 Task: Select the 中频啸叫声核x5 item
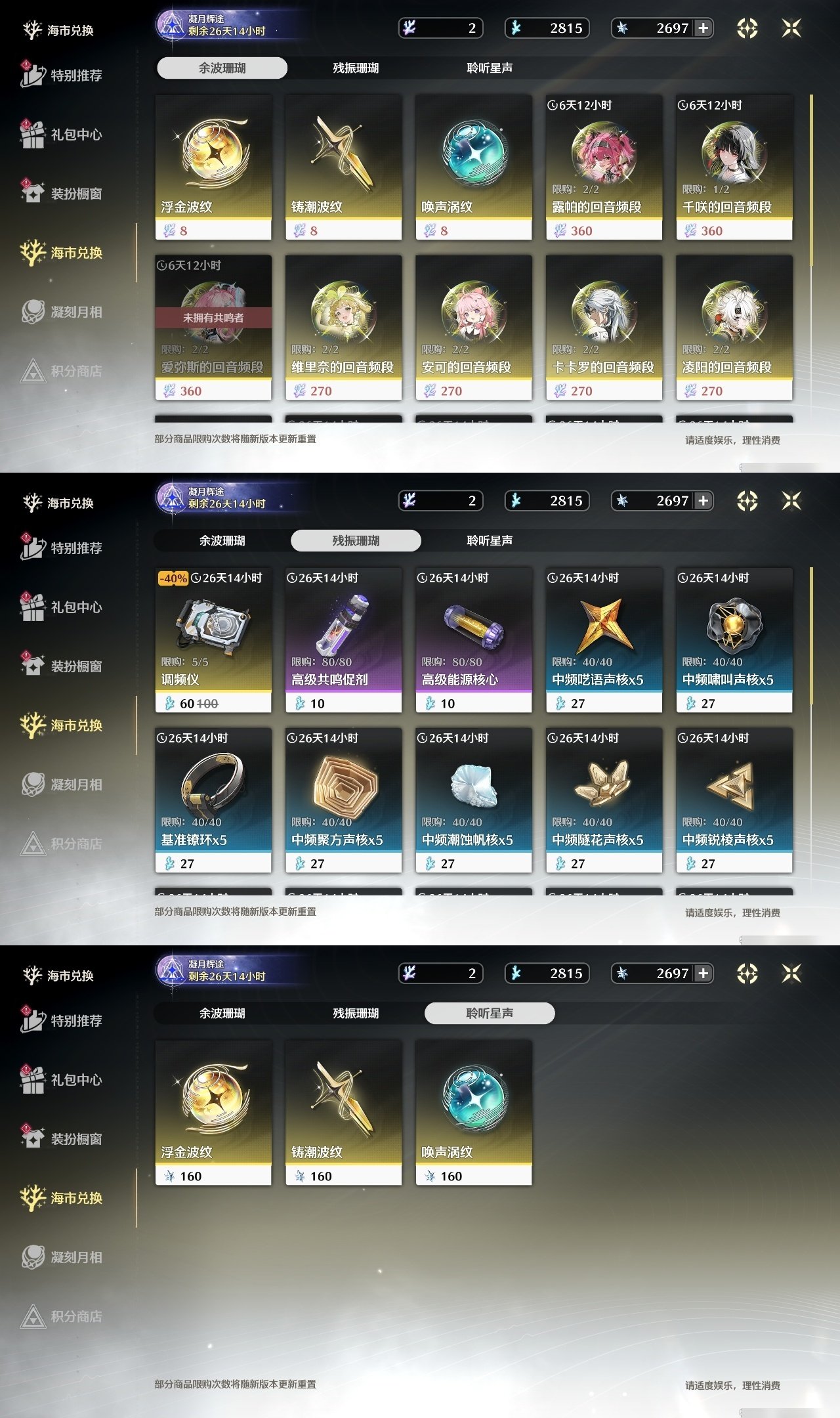[x=734, y=640]
